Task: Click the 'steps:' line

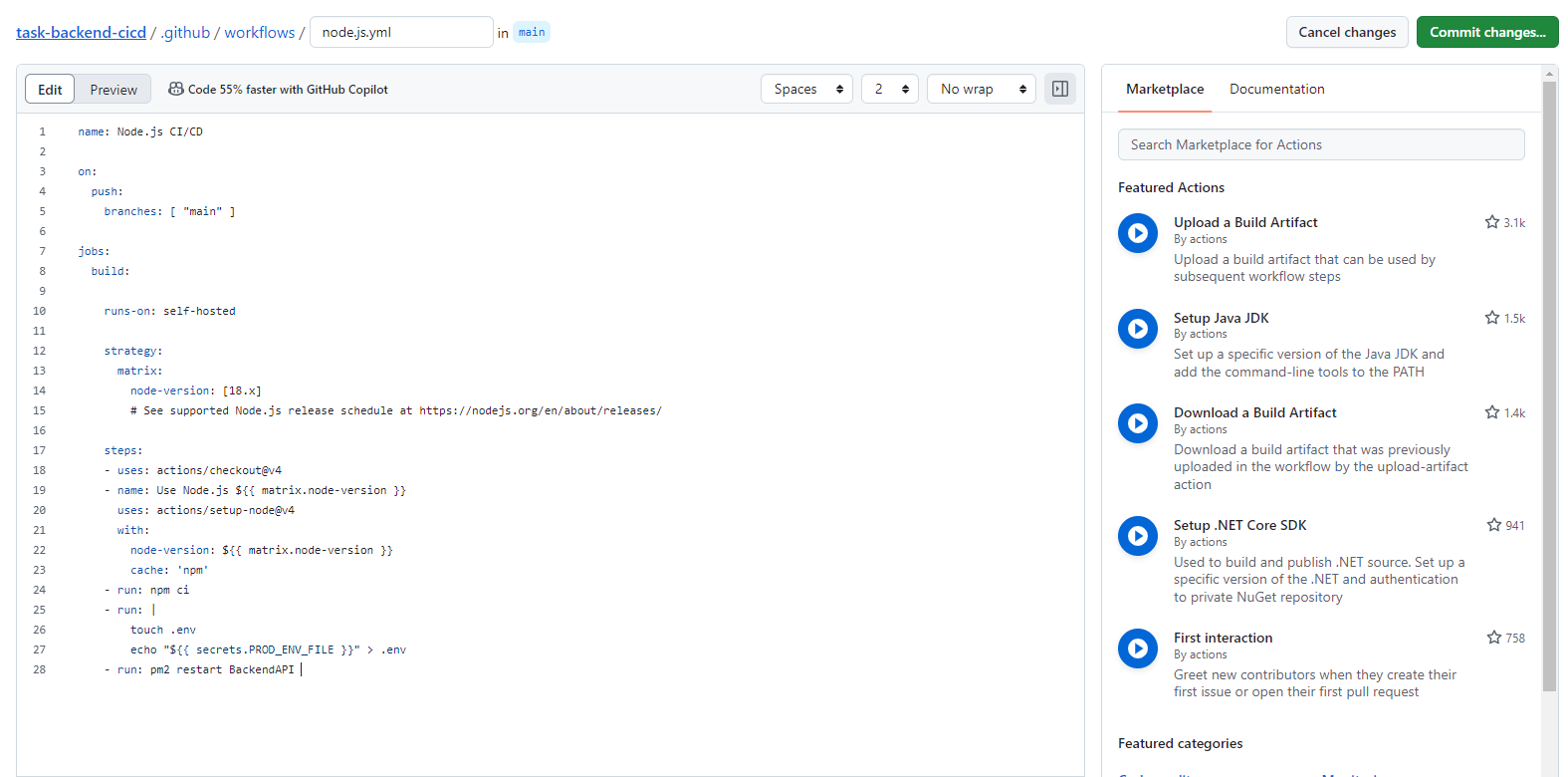Action: (x=123, y=450)
